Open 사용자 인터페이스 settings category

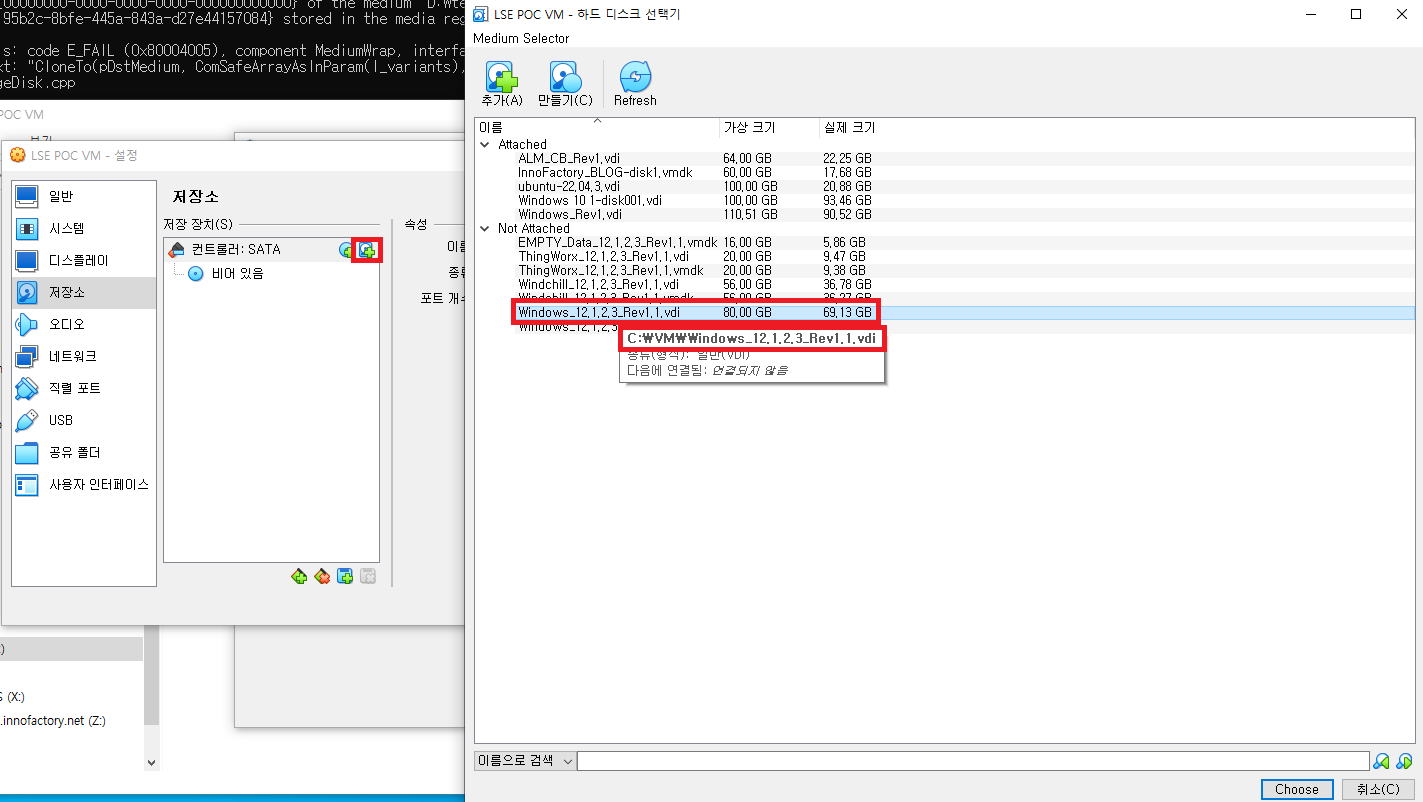coord(84,485)
